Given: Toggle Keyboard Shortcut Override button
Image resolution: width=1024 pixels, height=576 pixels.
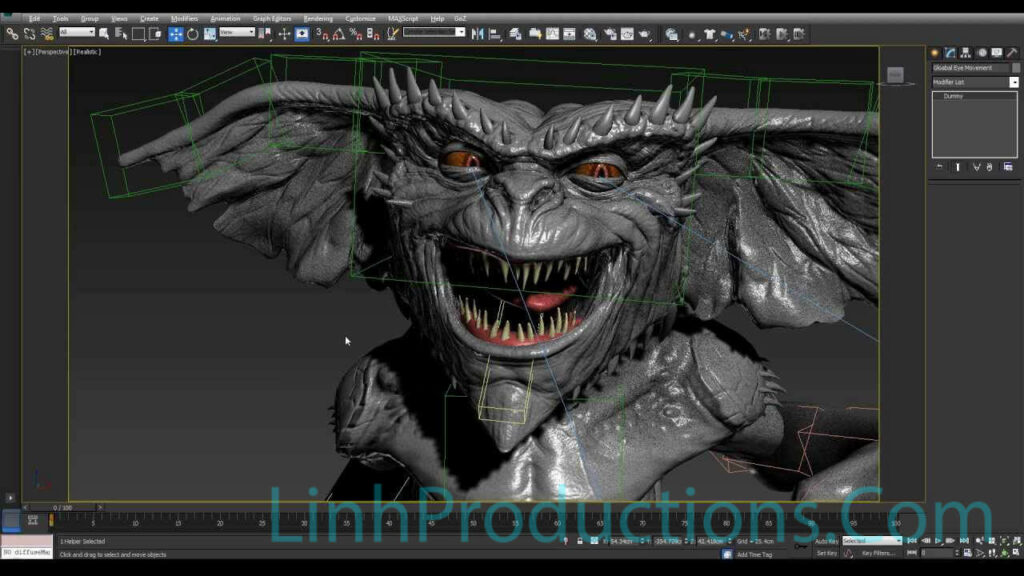Looking at the screenshot, I should coord(302,34).
